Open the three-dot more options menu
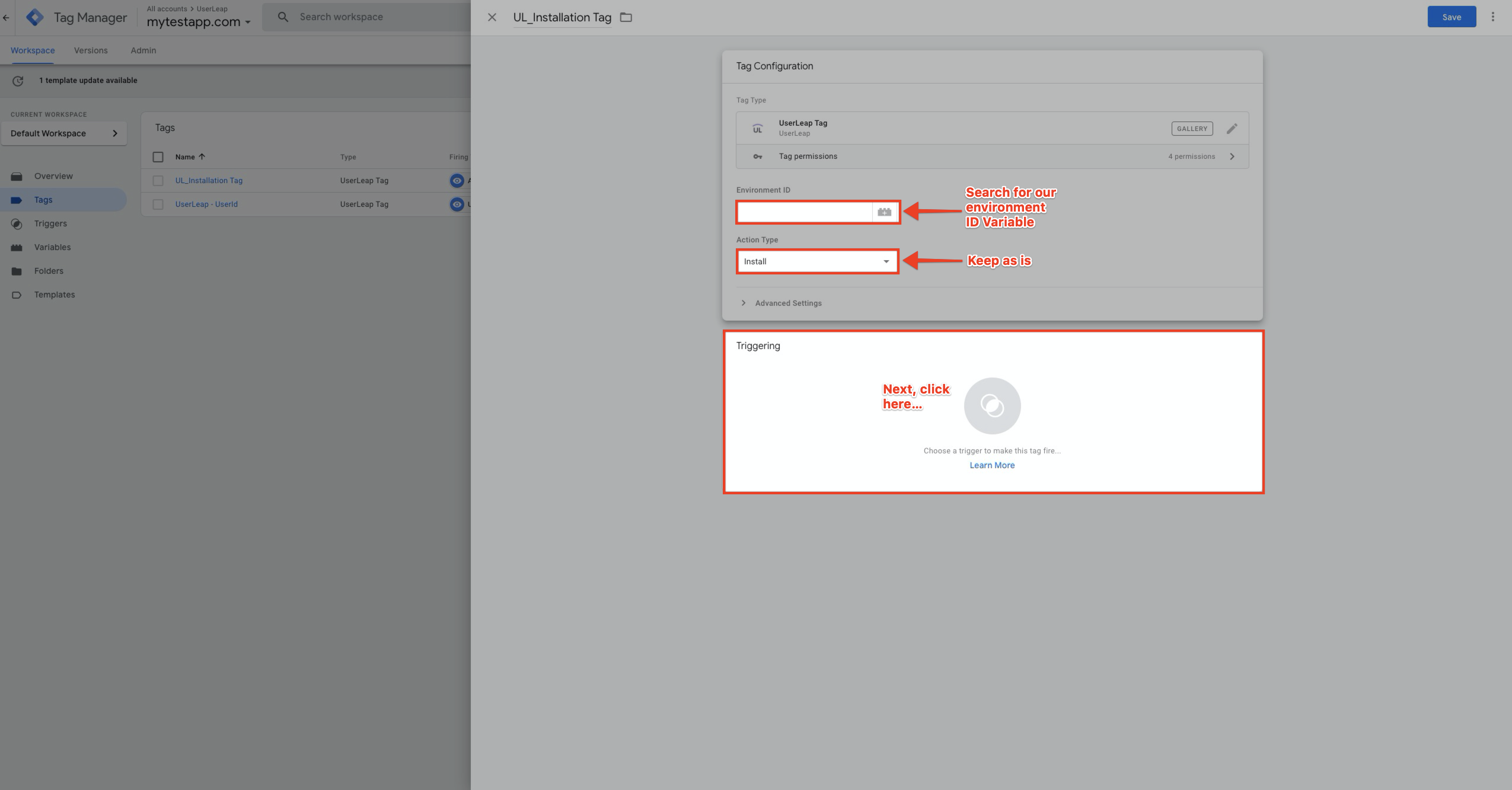This screenshot has width=1512, height=790. [1493, 17]
